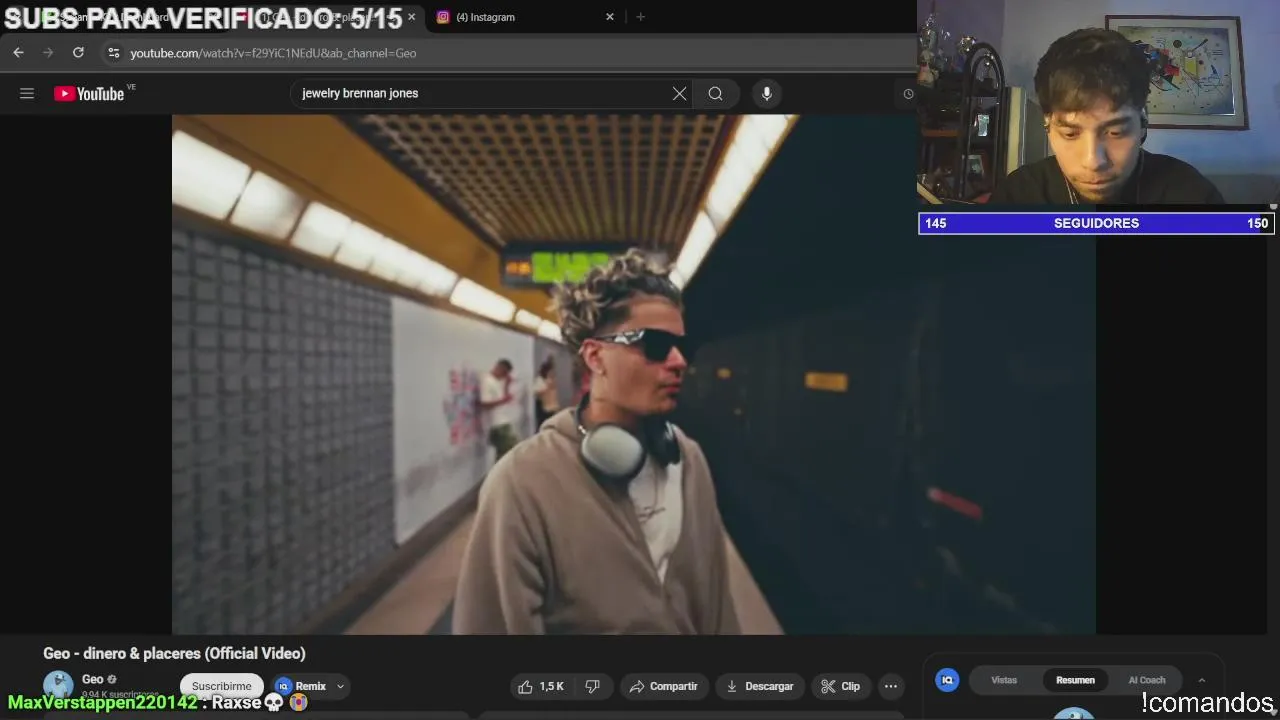The width and height of the screenshot is (1280, 720).
Task: Click the video player to pause
Action: (634, 374)
